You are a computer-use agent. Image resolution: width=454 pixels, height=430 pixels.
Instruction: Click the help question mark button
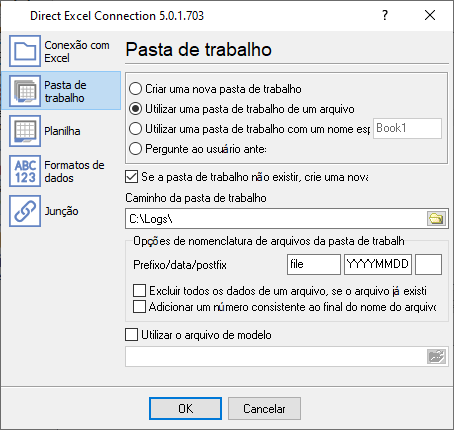[x=385, y=15]
